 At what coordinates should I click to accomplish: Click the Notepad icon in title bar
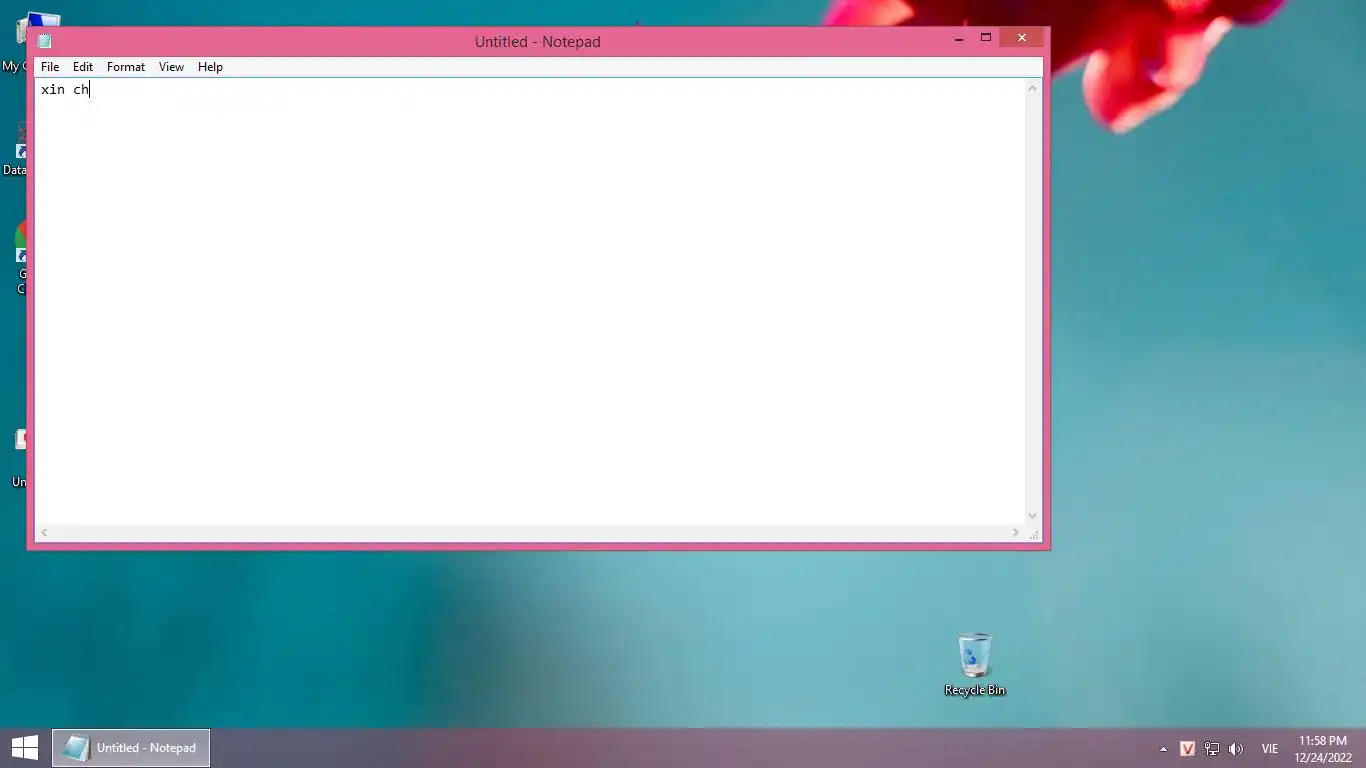pos(44,41)
